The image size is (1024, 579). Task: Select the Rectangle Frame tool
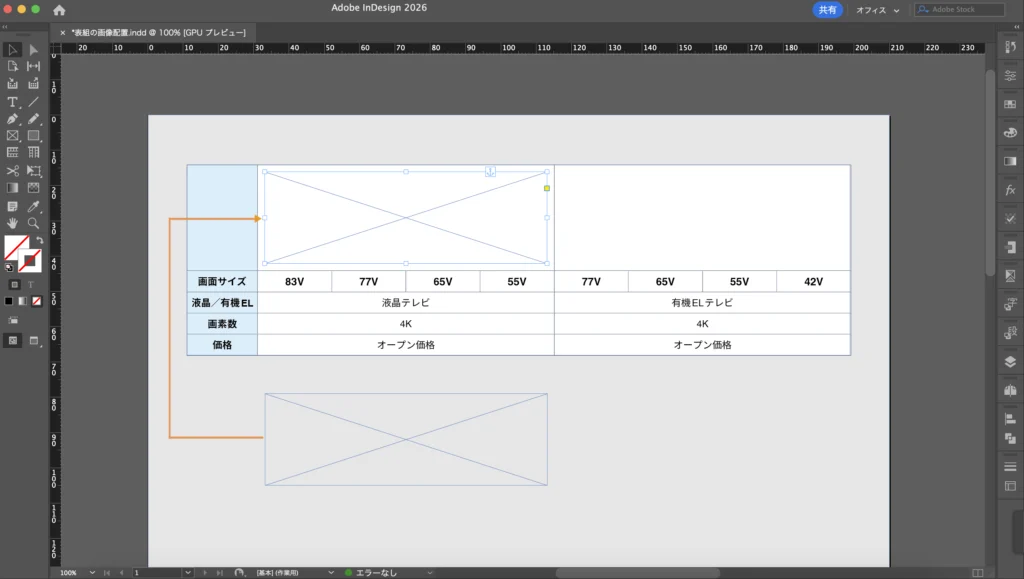click(x=13, y=136)
